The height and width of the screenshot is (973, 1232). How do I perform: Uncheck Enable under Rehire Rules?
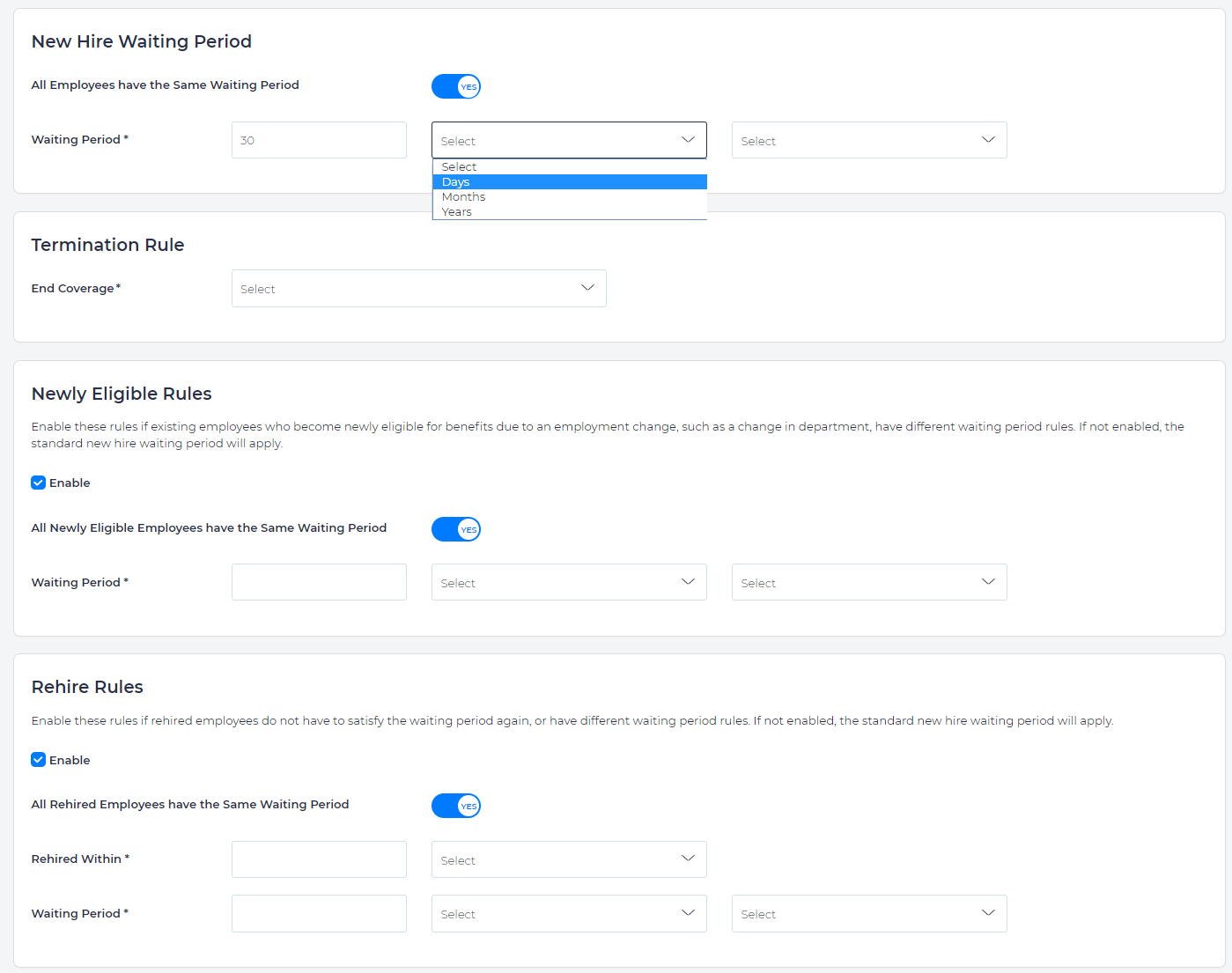click(39, 760)
